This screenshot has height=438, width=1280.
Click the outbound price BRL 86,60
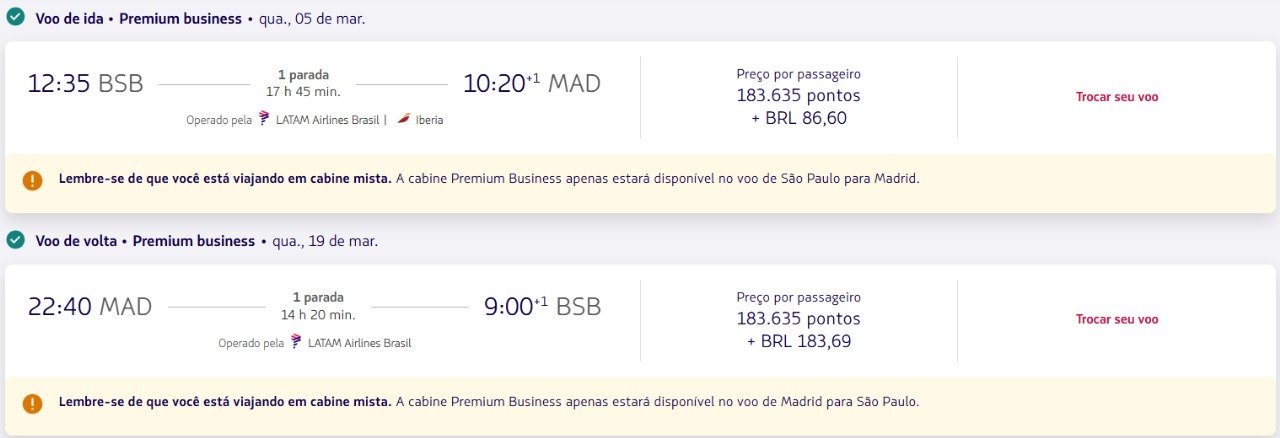(798, 118)
